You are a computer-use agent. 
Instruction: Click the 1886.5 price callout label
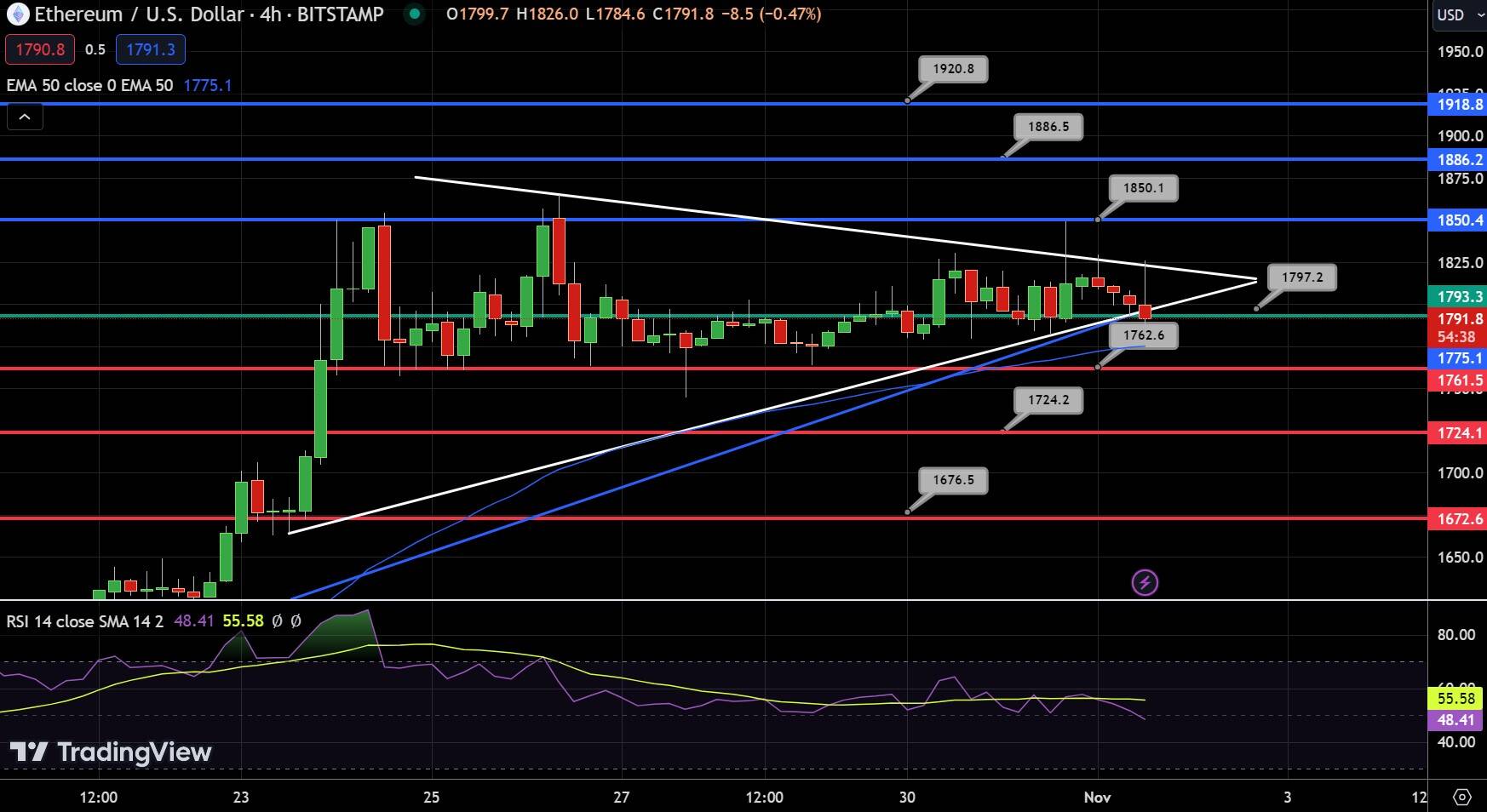[x=1048, y=127]
